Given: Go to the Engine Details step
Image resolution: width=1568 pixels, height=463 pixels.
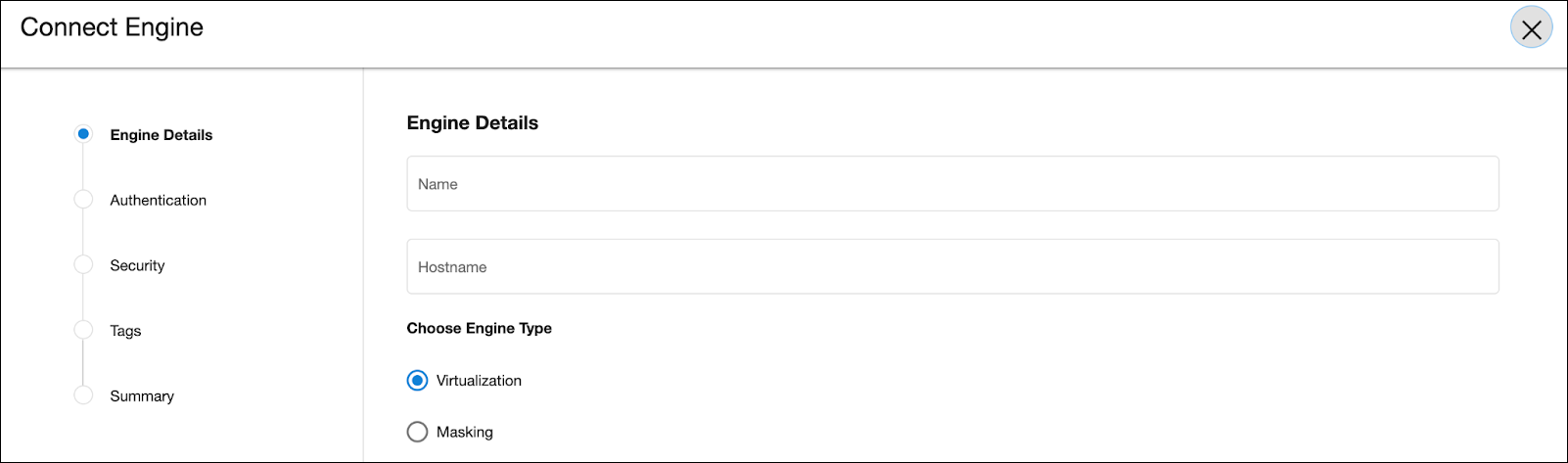Looking at the screenshot, I should click(x=161, y=135).
